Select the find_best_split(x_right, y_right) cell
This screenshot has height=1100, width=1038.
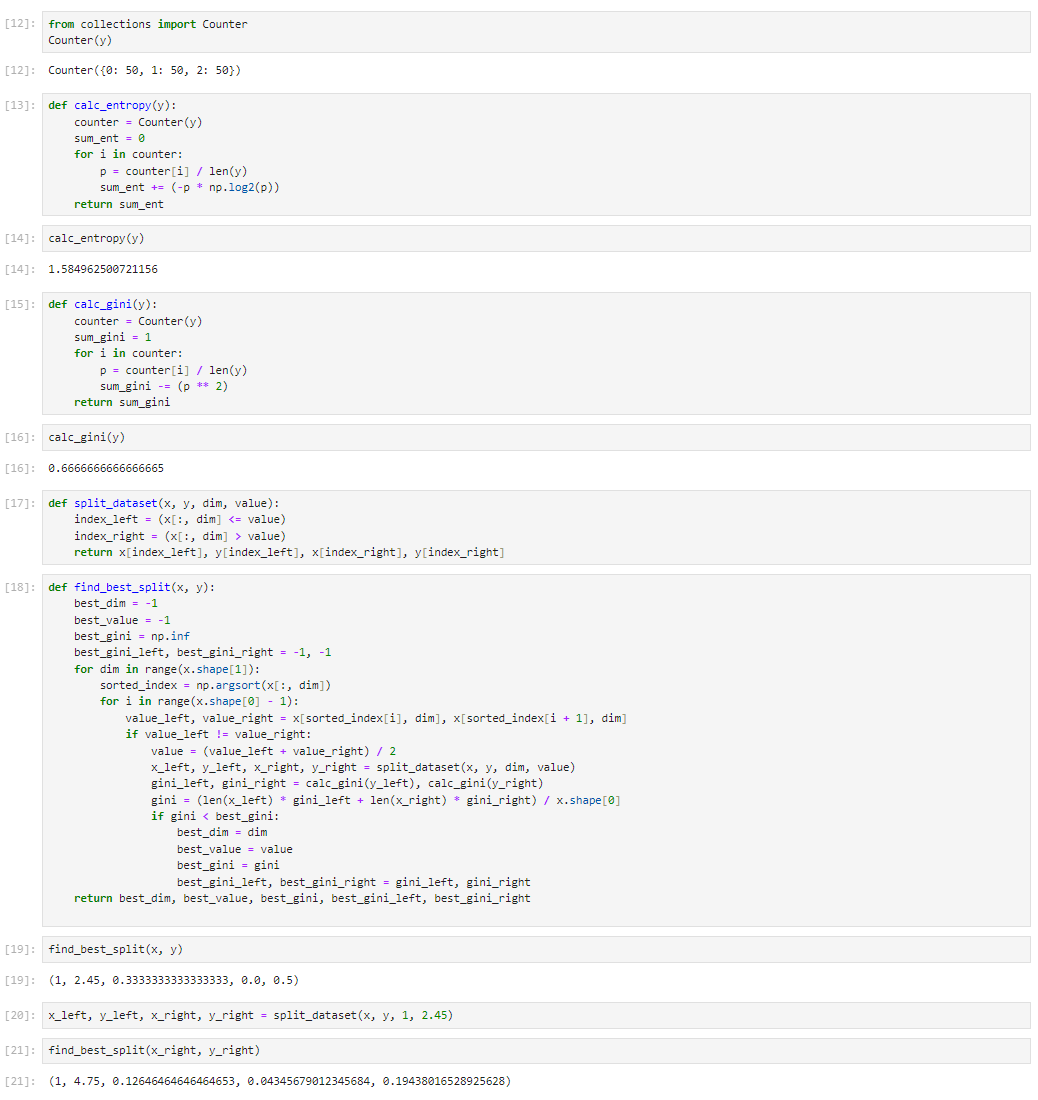coord(536,1050)
